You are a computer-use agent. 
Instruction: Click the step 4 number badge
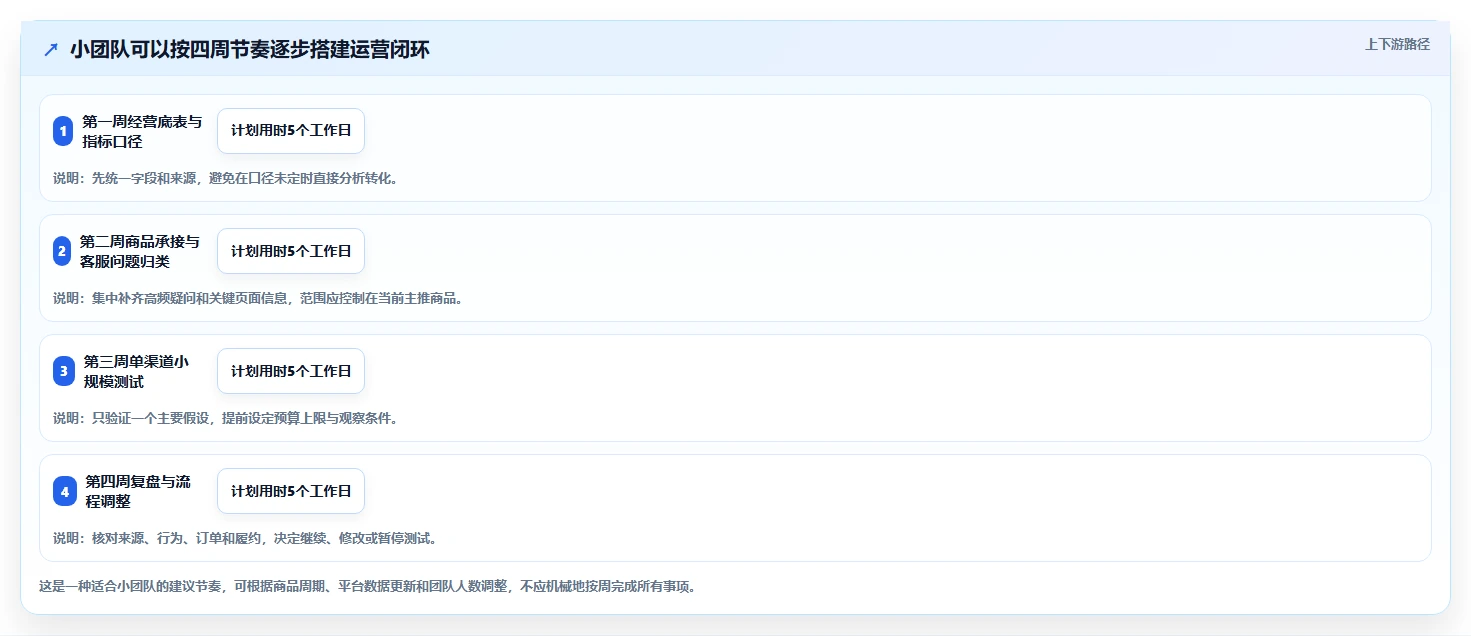coord(64,491)
